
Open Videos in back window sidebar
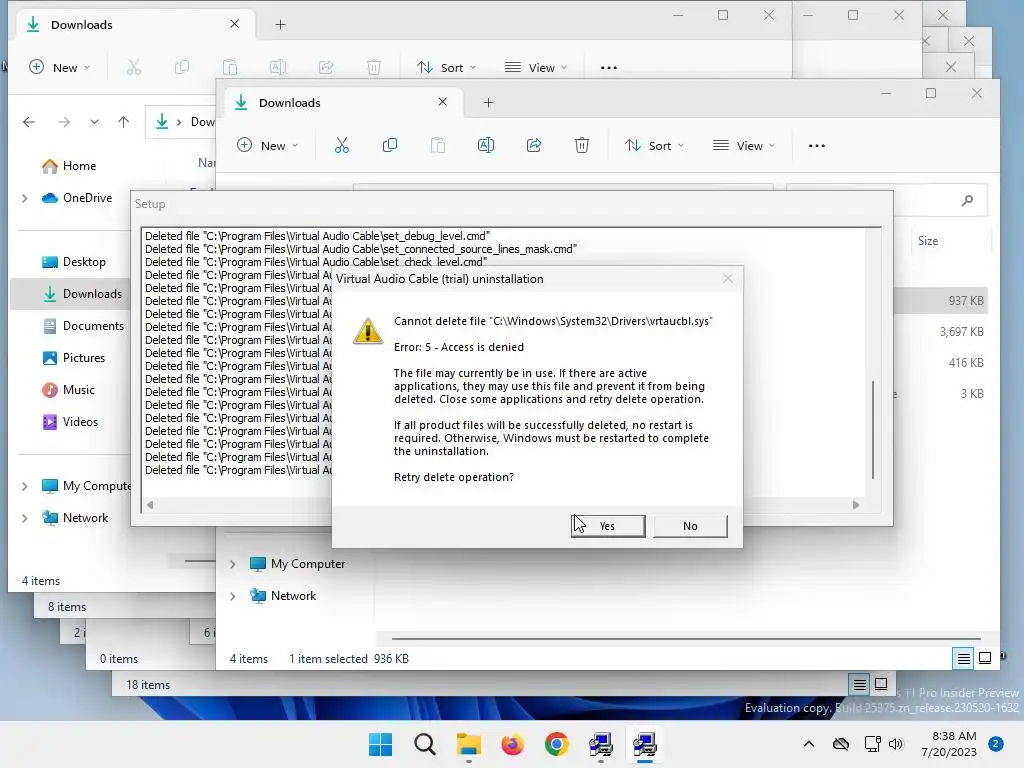[x=70, y=422]
